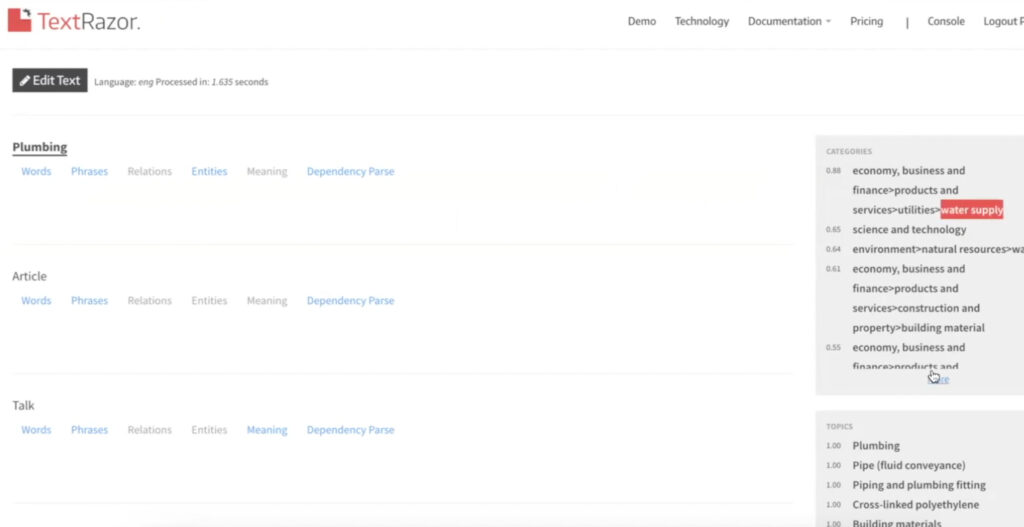This screenshot has height=527, width=1024.
Task: Click the Logout link
Action: tap(1003, 21)
